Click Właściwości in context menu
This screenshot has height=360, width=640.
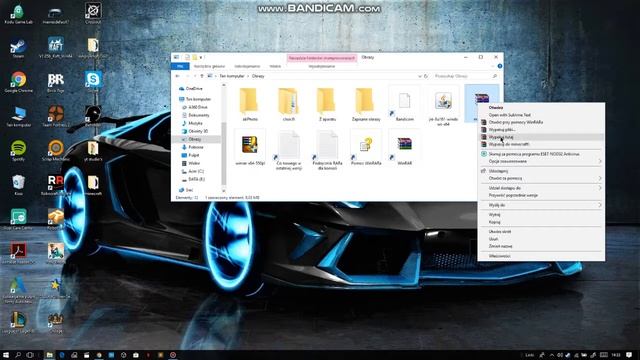[541, 256]
